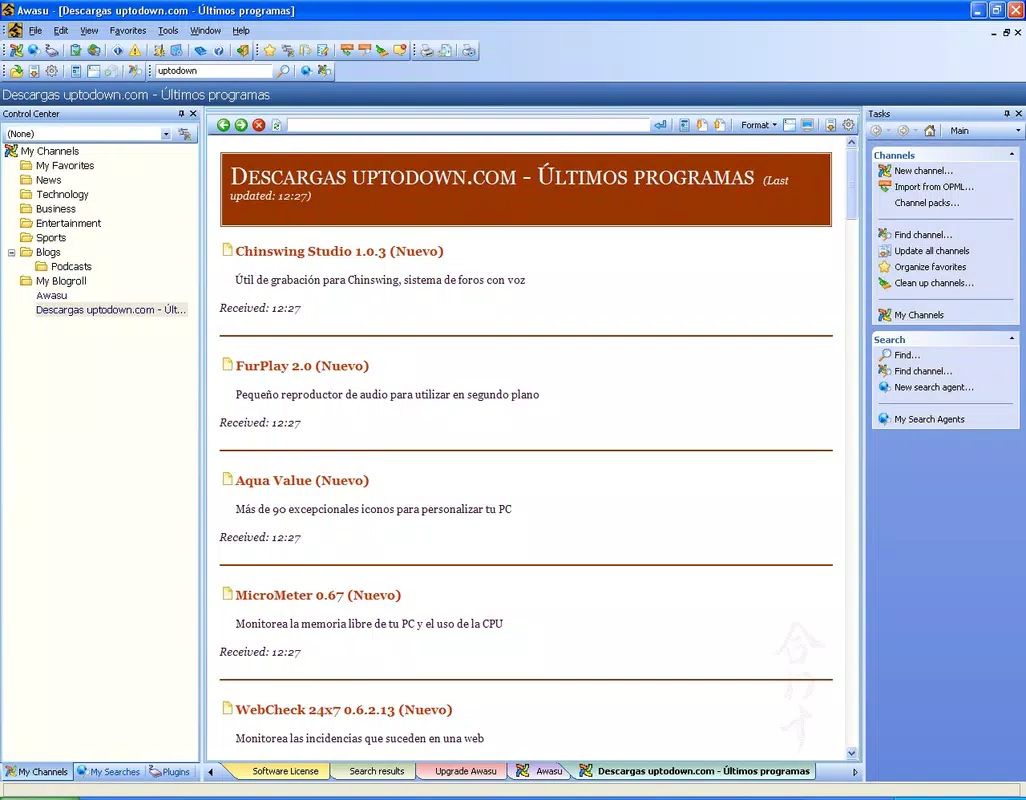Open the MicroMeter 0.67 (Nuevo) link
The width and height of the screenshot is (1026, 800).
click(318, 595)
